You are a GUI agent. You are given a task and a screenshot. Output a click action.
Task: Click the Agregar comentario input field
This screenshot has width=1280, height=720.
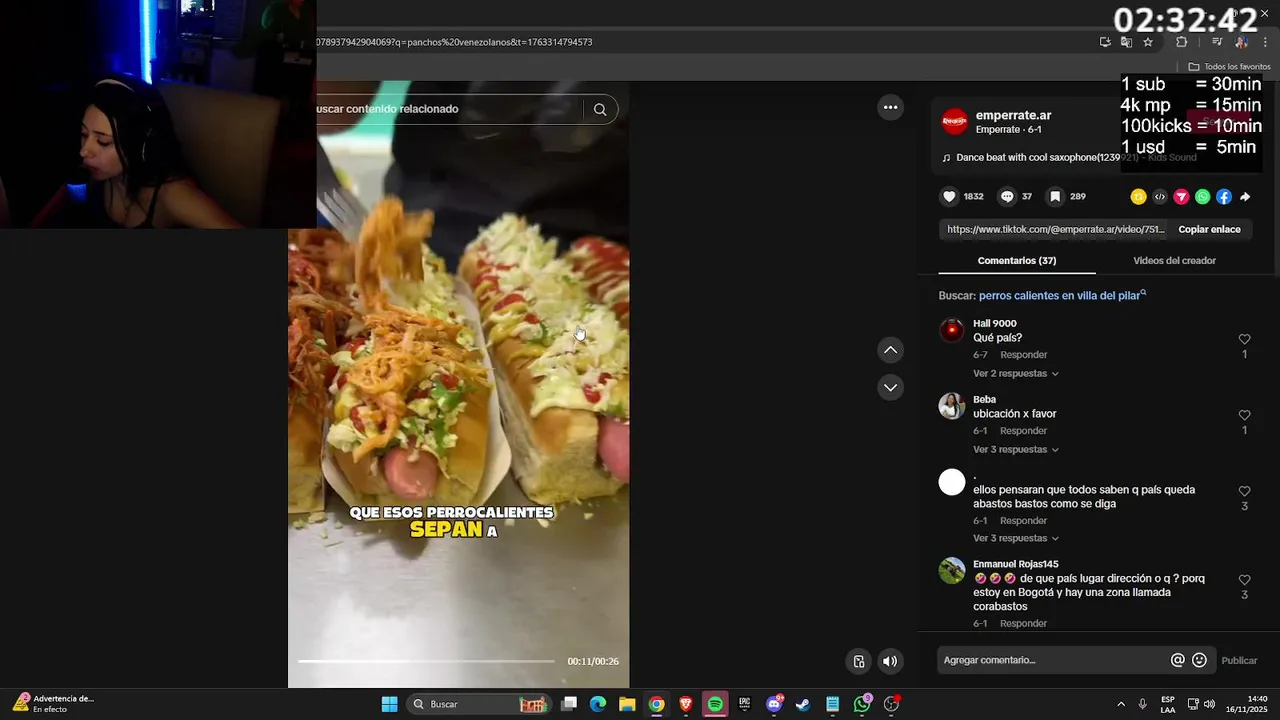[x=1052, y=660]
